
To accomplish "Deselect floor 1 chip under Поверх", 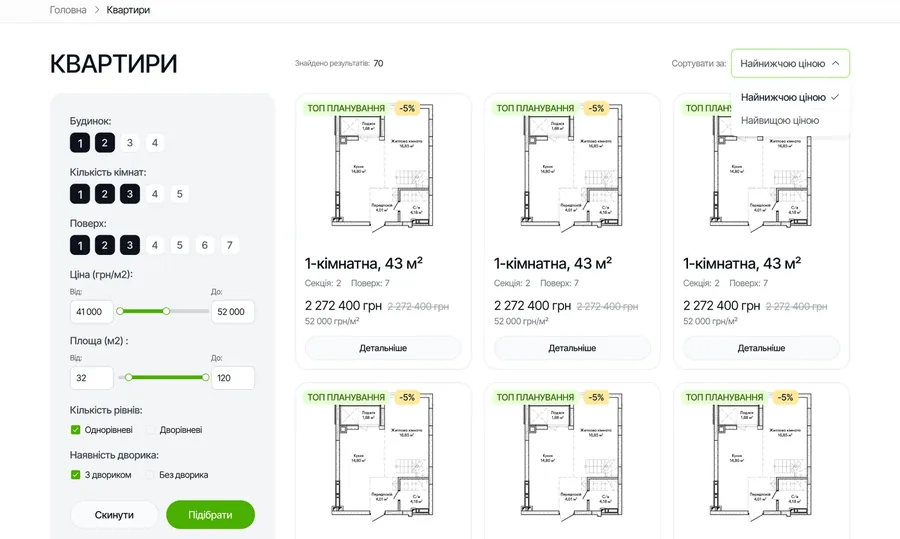I will pyautogui.click(x=80, y=245).
